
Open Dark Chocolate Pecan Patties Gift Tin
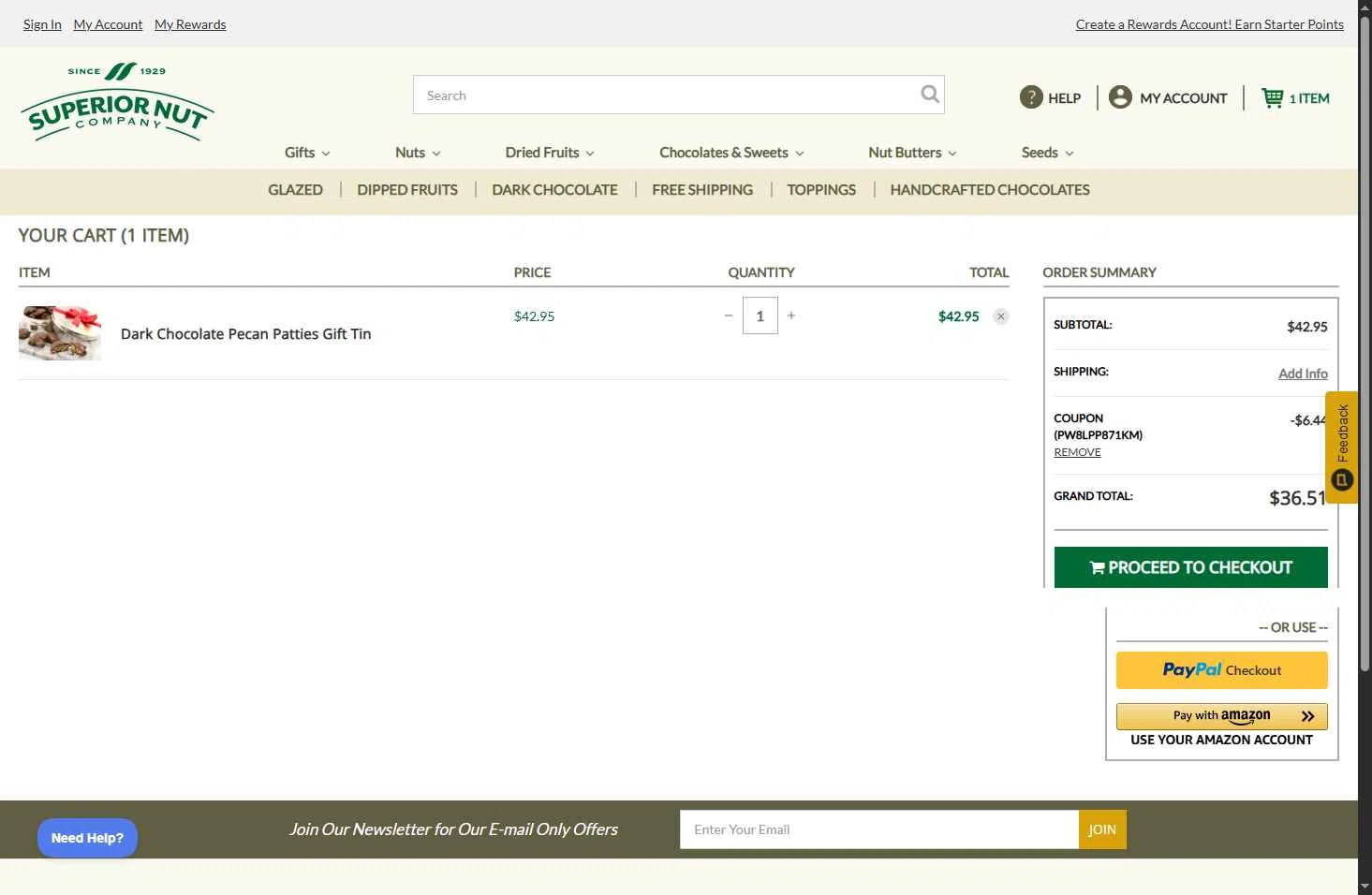pyautogui.click(x=245, y=334)
